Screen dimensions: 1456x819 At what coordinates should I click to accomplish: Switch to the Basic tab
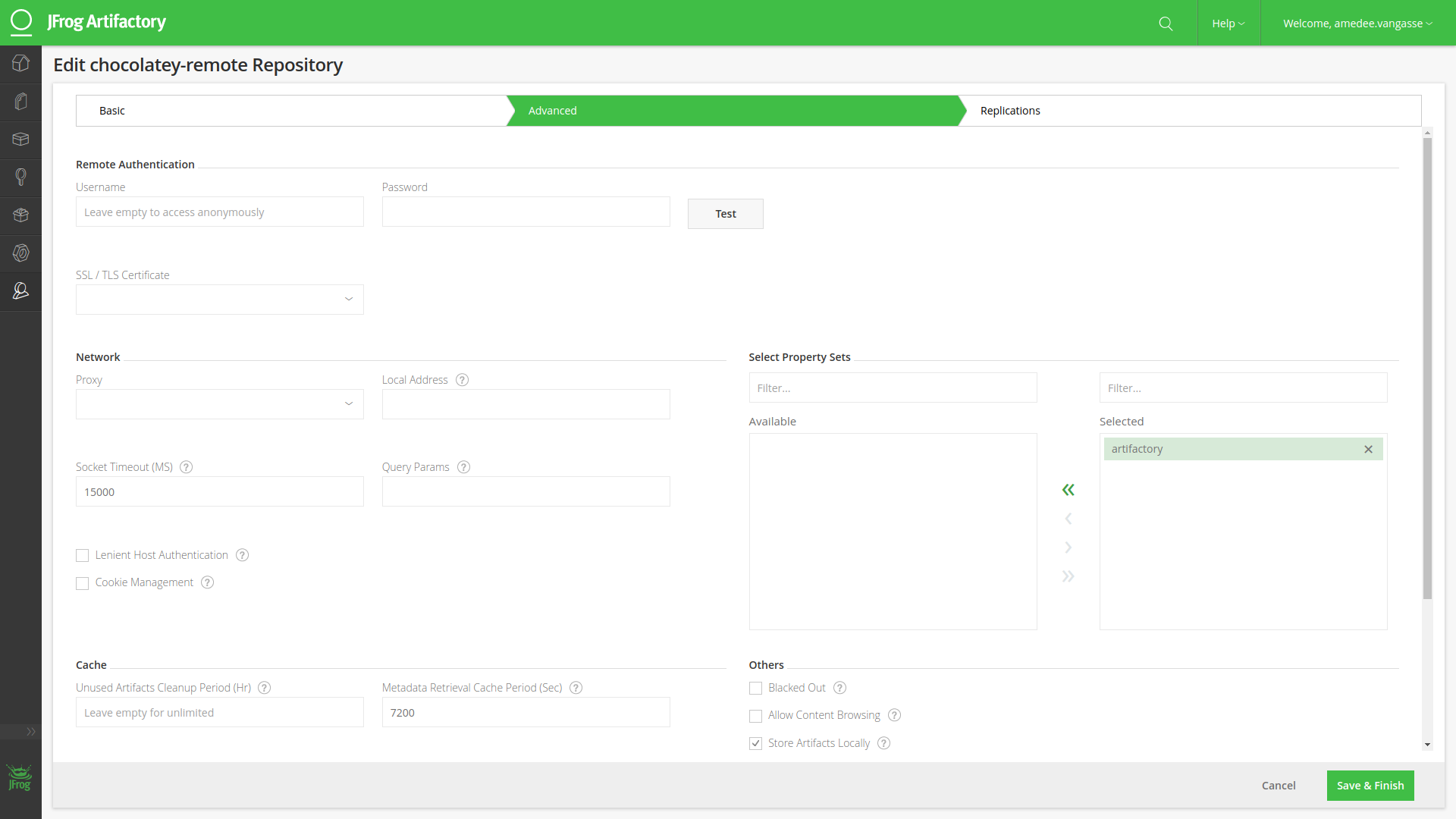tap(292, 111)
